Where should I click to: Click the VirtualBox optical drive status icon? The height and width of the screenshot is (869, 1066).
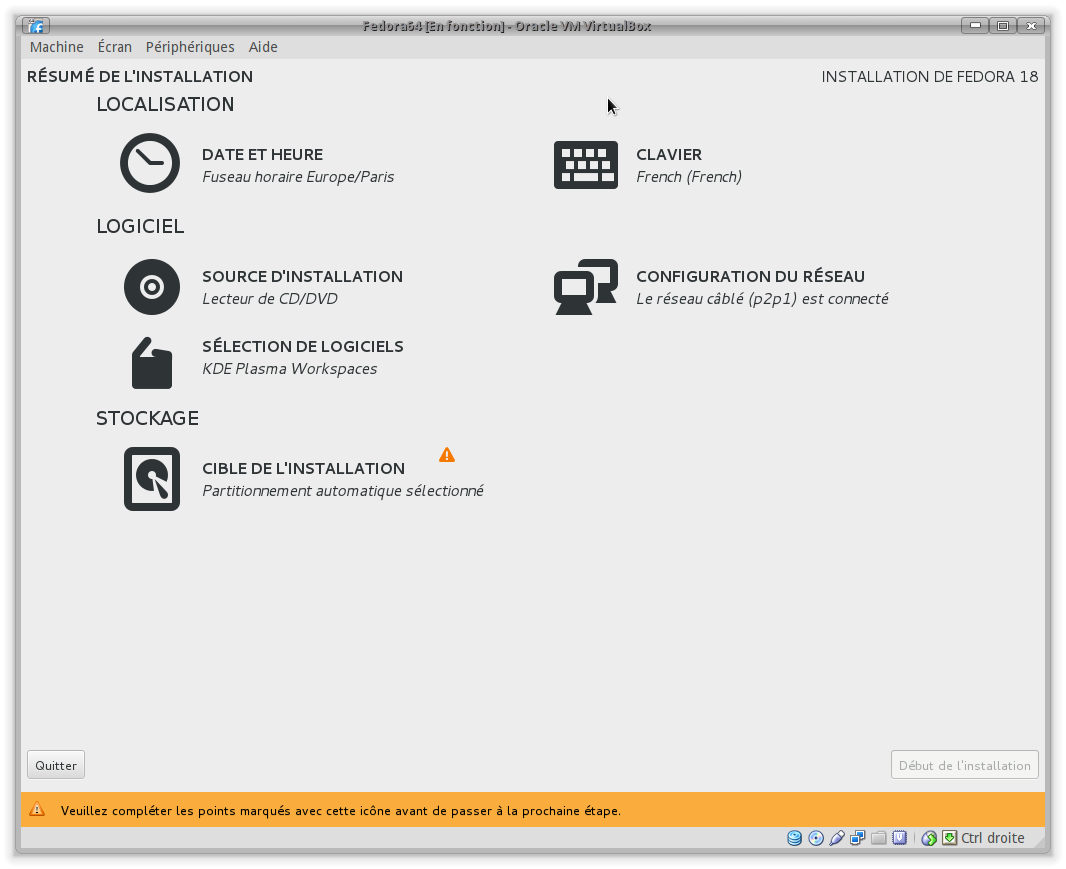tap(816, 838)
